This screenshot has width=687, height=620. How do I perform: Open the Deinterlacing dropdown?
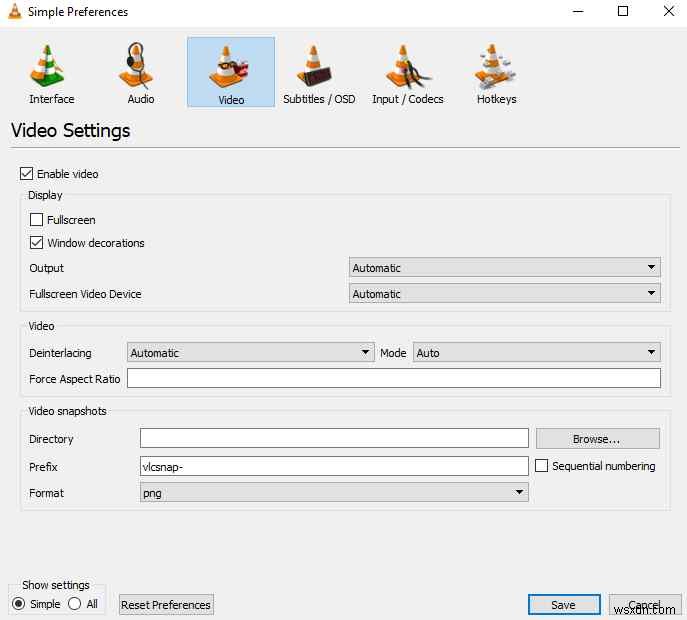[251, 352]
